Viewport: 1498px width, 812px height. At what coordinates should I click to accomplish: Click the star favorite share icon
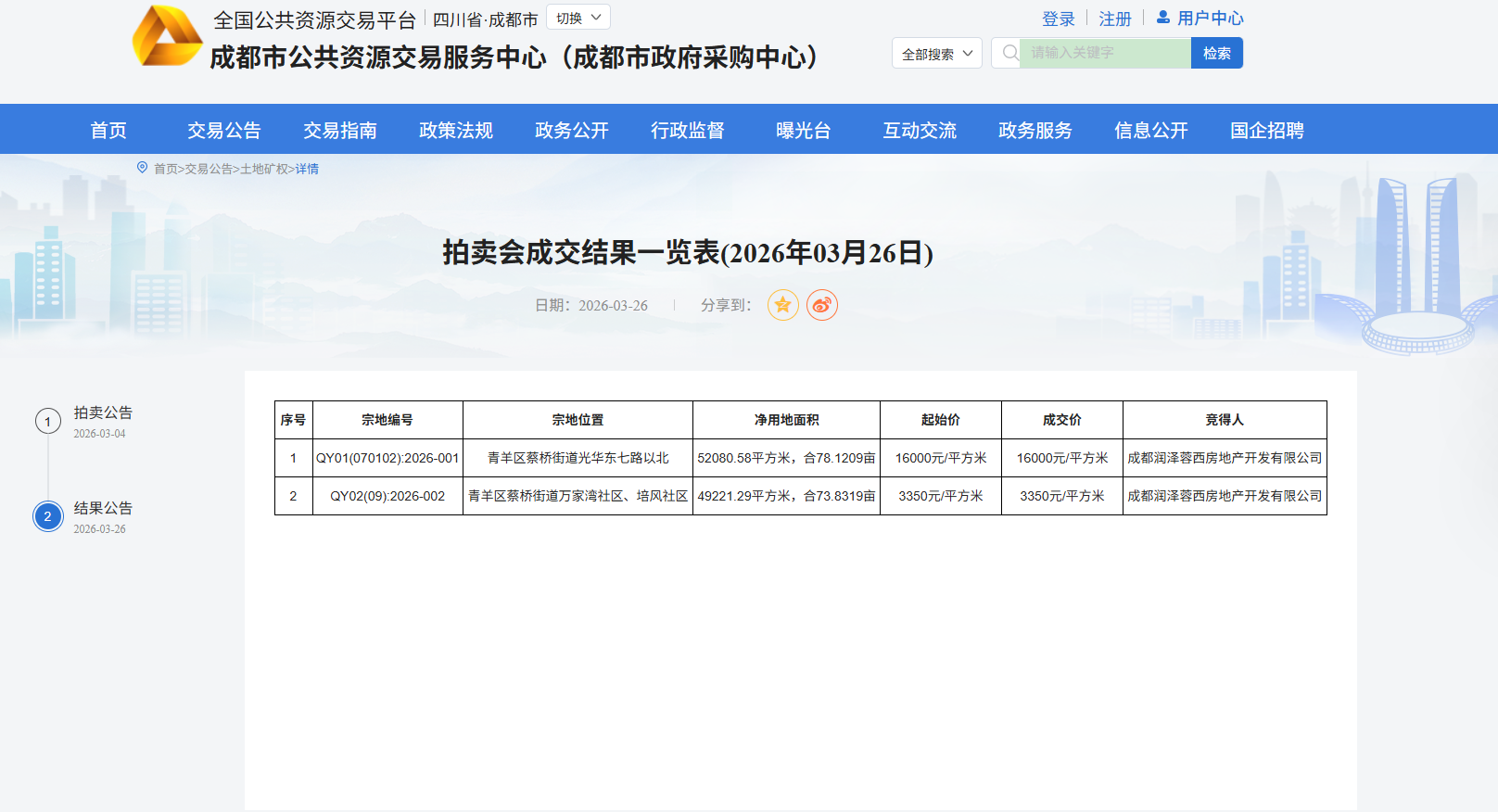[783, 305]
